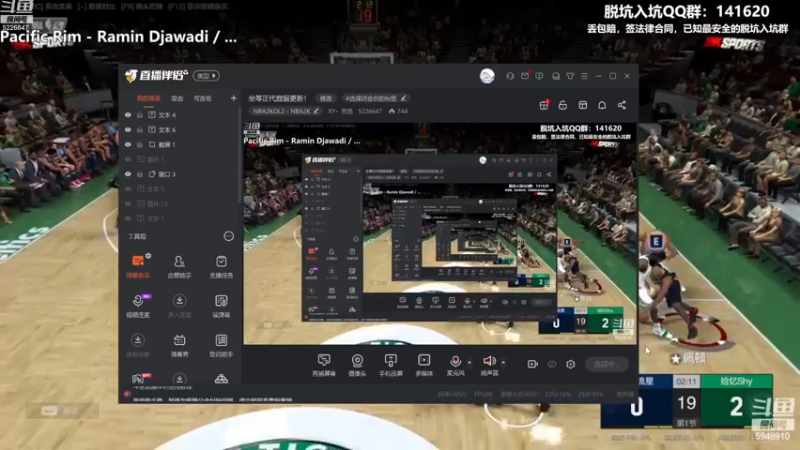Switch to the 双击 scene tab

(177, 98)
